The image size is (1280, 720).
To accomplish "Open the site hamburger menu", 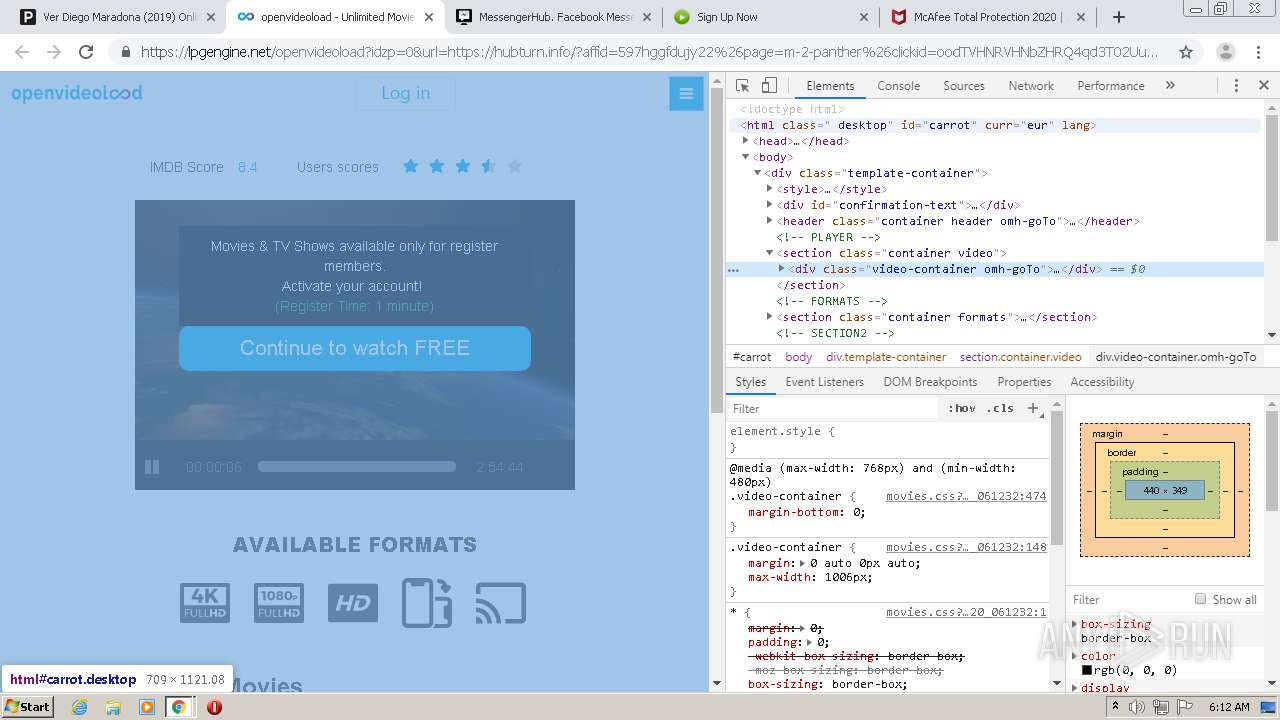I will (x=686, y=94).
